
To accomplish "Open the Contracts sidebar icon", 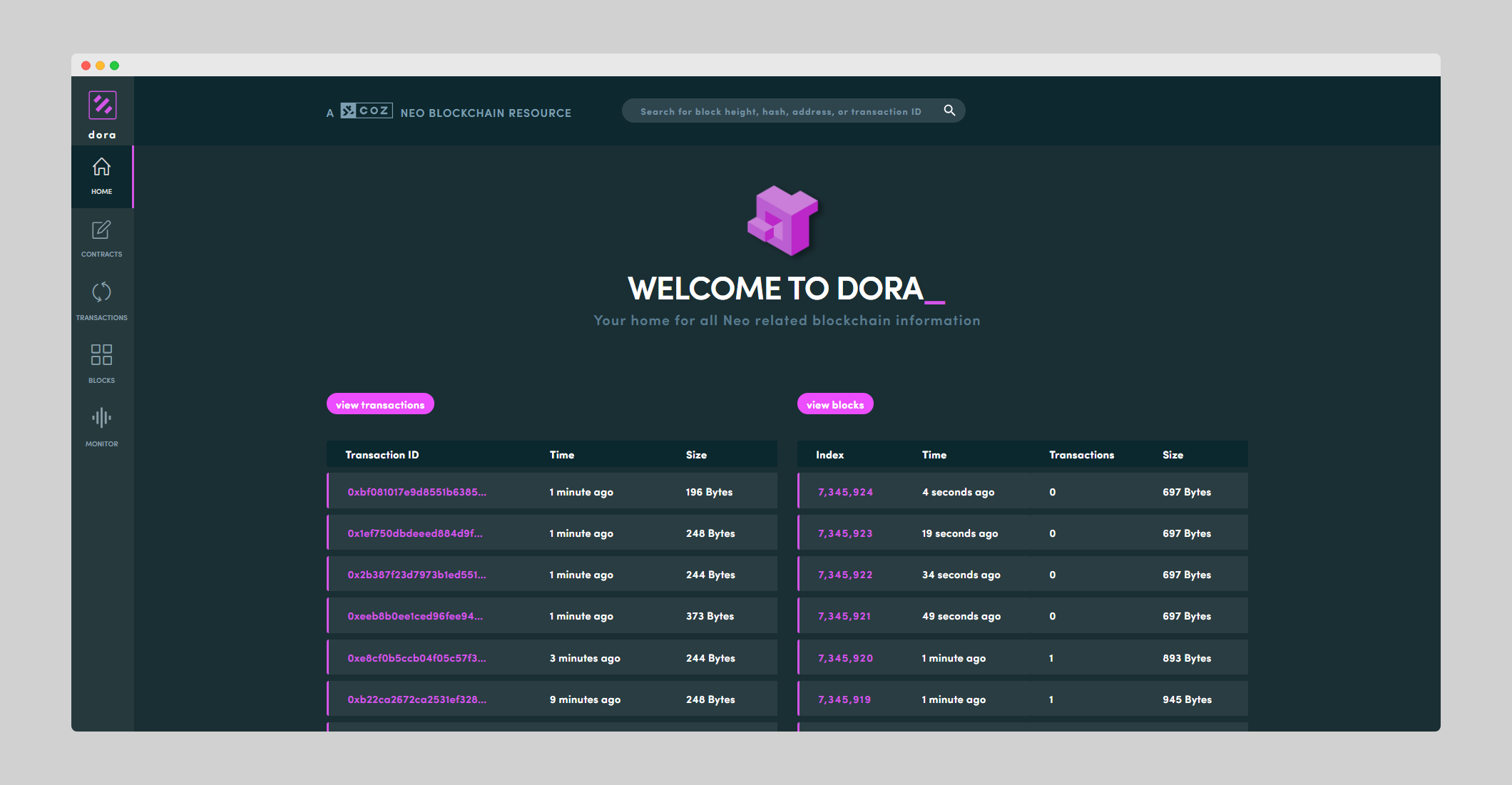I will pyautogui.click(x=101, y=230).
